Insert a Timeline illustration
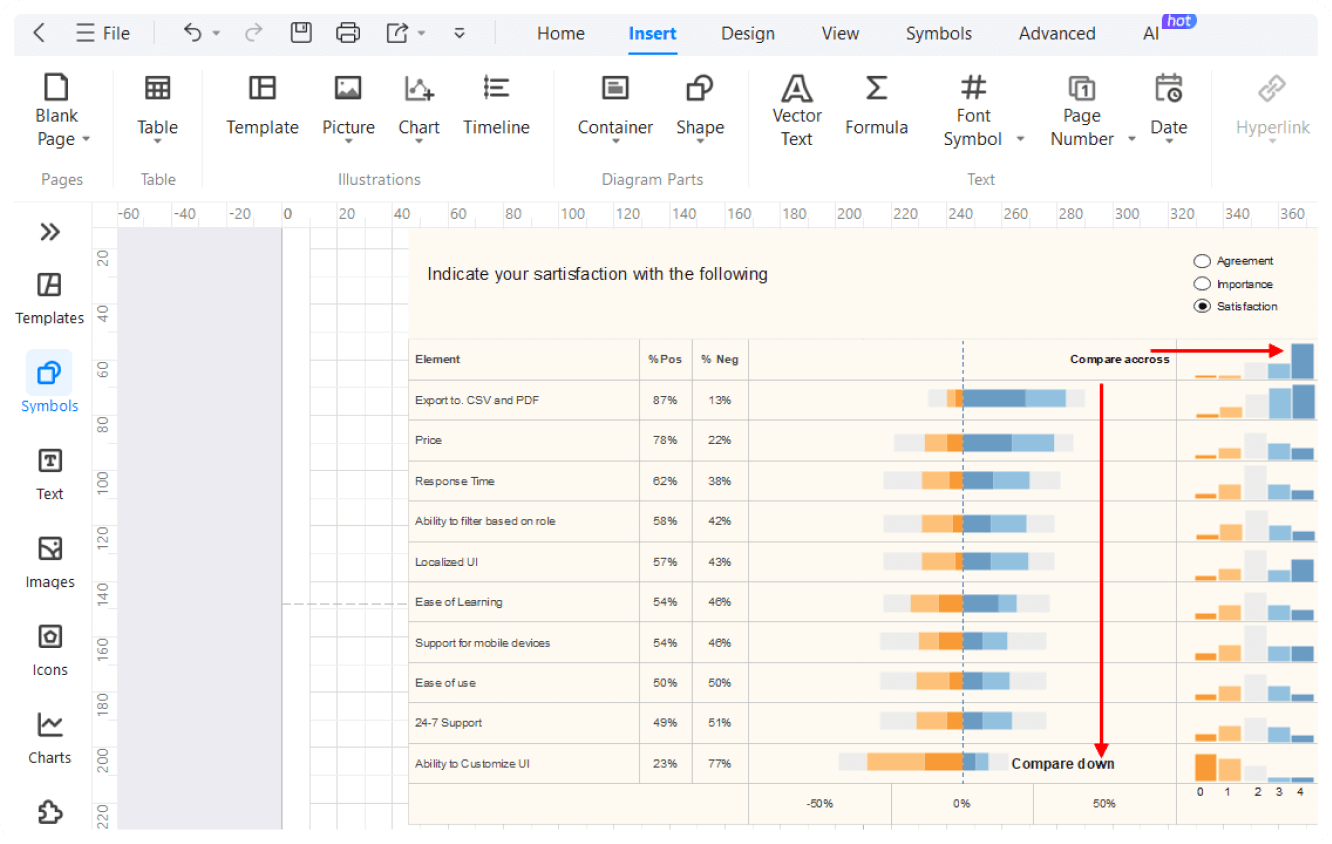 click(496, 104)
